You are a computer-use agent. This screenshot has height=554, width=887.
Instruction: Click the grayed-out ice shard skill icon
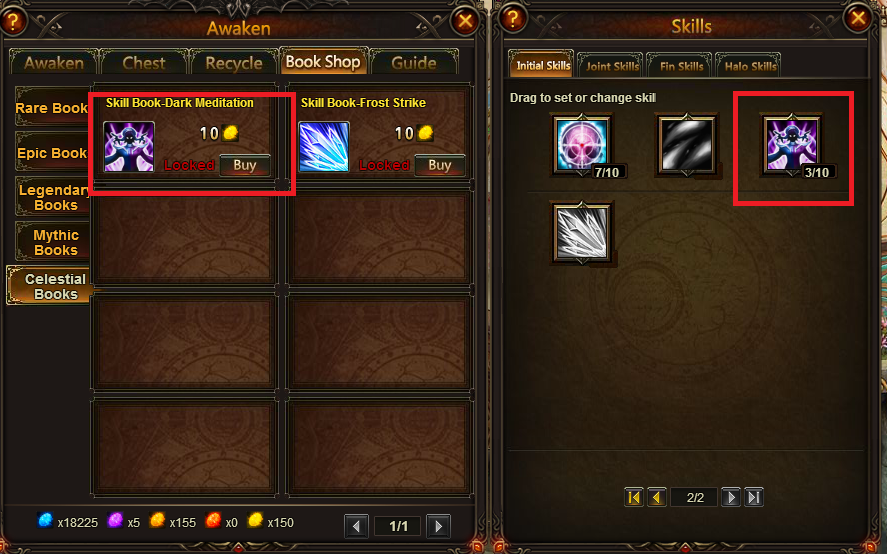582,233
